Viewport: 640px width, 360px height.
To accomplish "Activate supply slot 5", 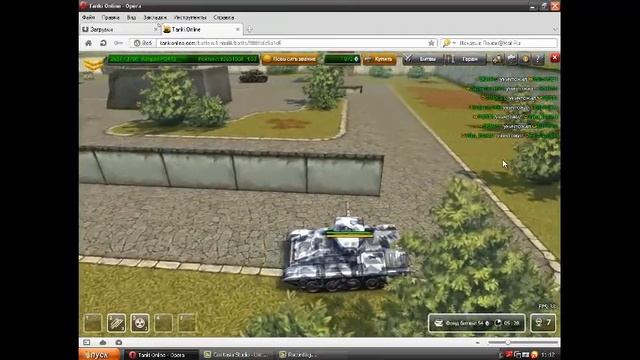I will pyautogui.click(x=187, y=323).
